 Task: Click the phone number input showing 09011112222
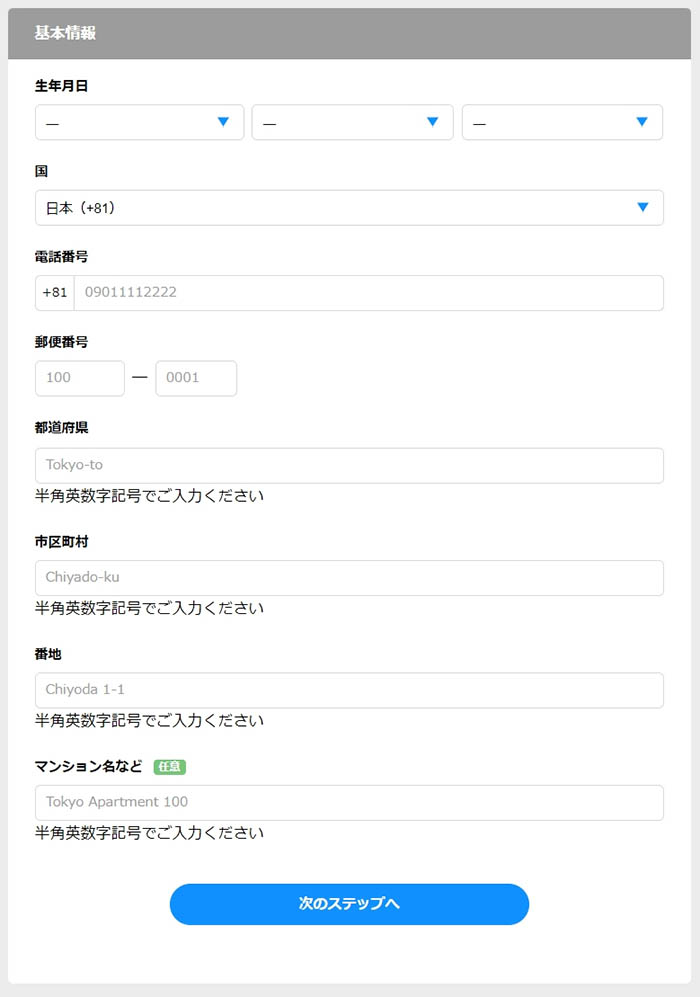[360, 292]
